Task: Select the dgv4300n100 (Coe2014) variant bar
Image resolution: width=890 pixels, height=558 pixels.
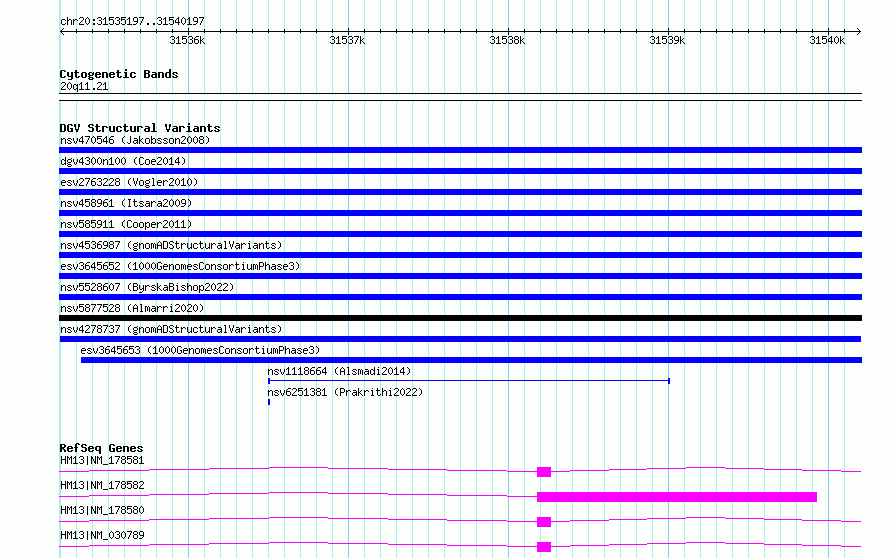Action: [460, 171]
